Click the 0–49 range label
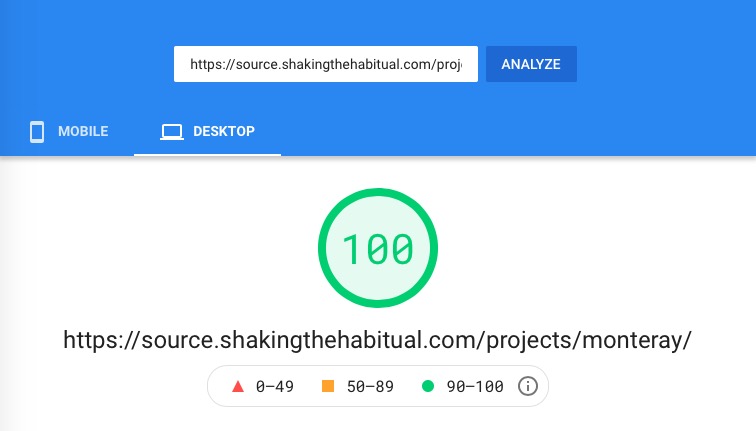Screen dimensions: 756x431 275,387
